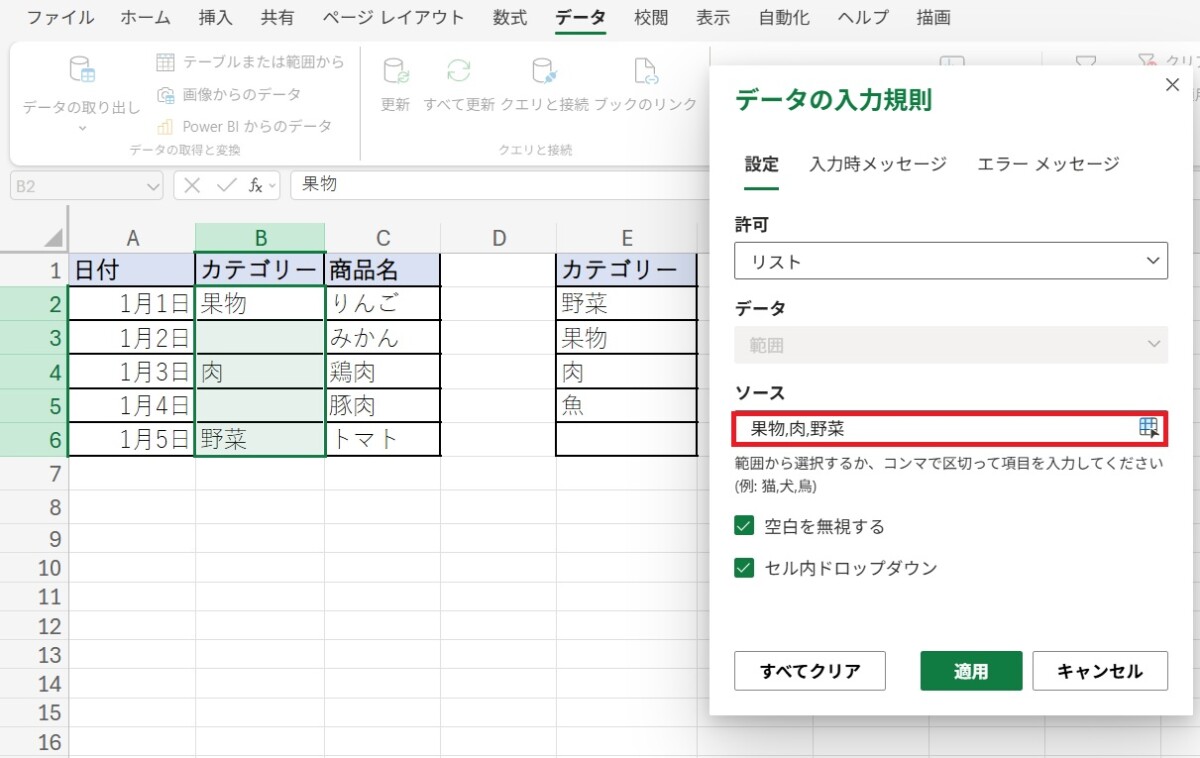Viewport: 1200px width, 758px height.
Task: Click the すべて更新 icon
Action: point(459,70)
